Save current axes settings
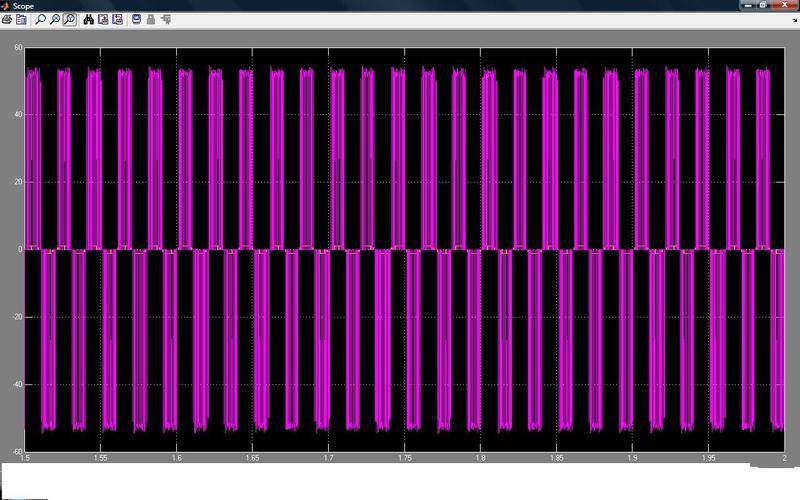800x500 pixels. pos(103,19)
